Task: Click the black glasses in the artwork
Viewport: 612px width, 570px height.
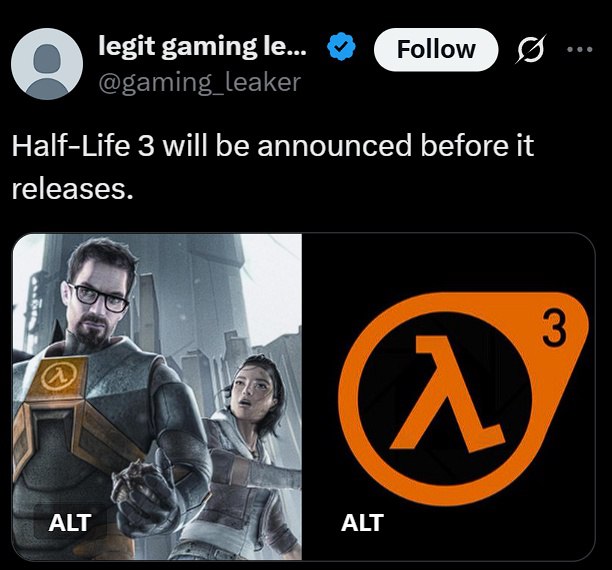Action: pyautogui.click(x=98, y=298)
